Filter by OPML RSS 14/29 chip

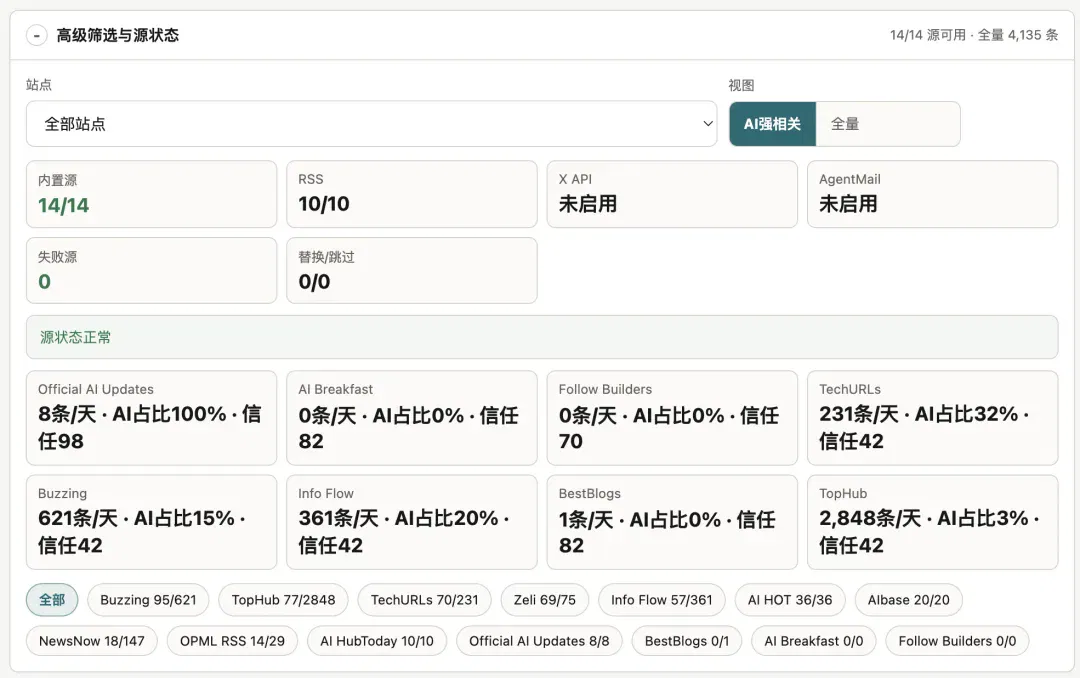click(232, 641)
